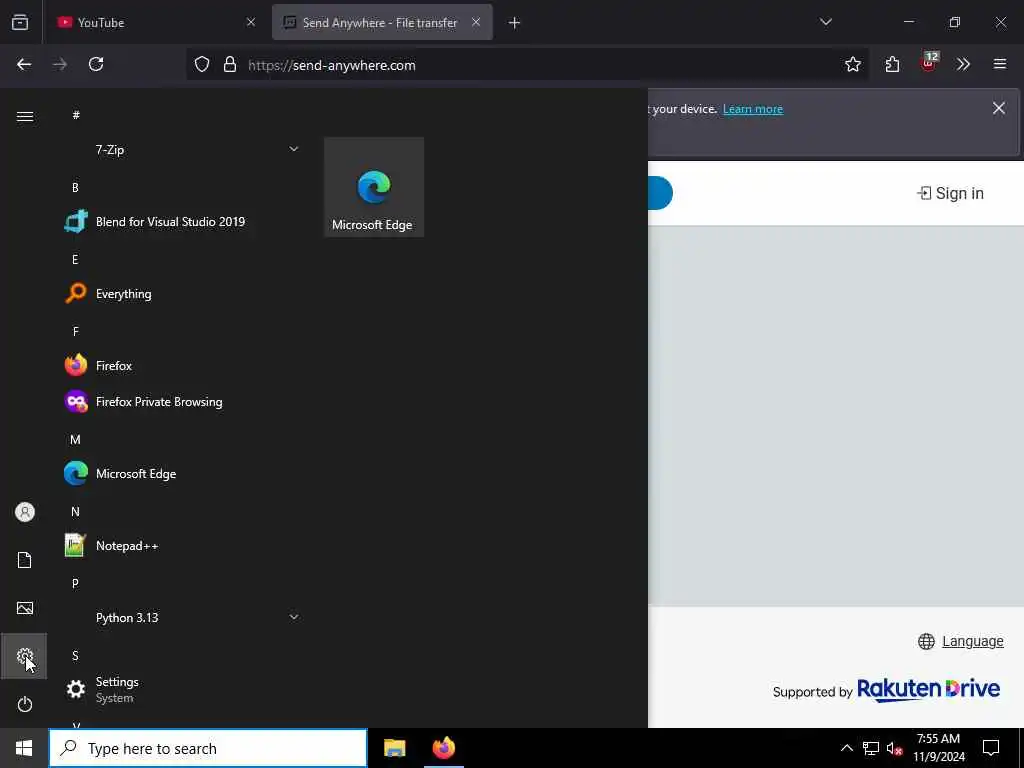Reload the current page
Screen dimensions: 1024x768
(x=96, y=64)
